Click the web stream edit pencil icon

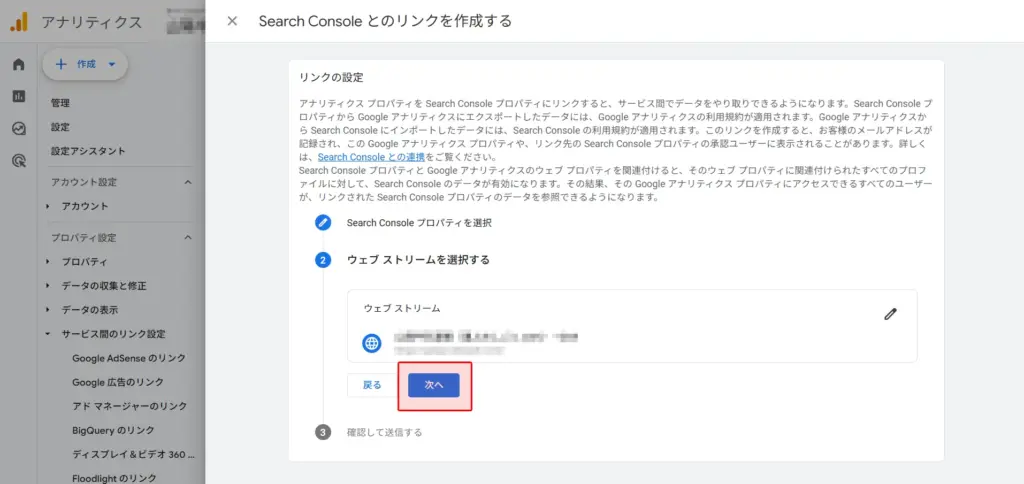point(890,314)
